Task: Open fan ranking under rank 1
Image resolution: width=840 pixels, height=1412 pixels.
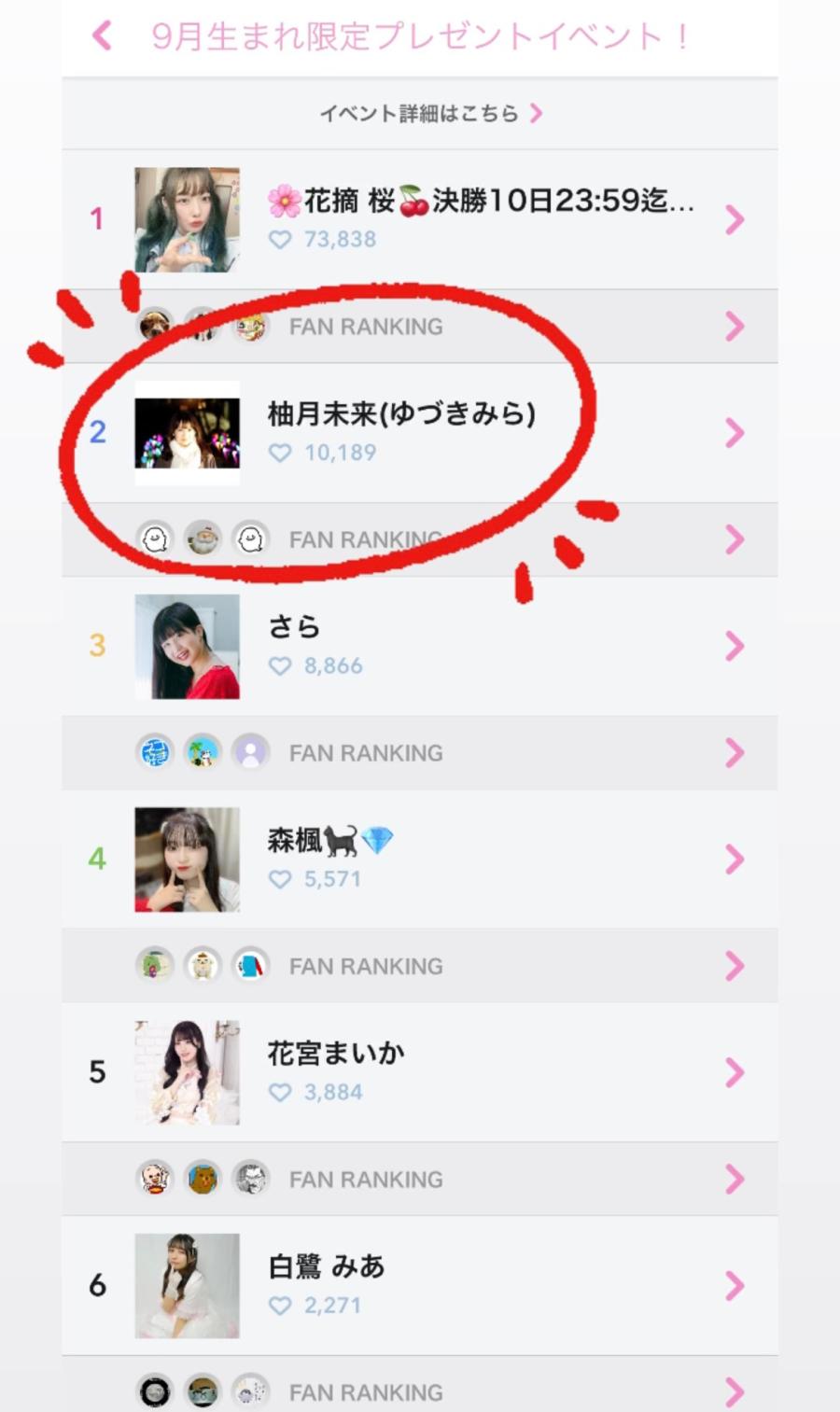Action: coord(420,326)
